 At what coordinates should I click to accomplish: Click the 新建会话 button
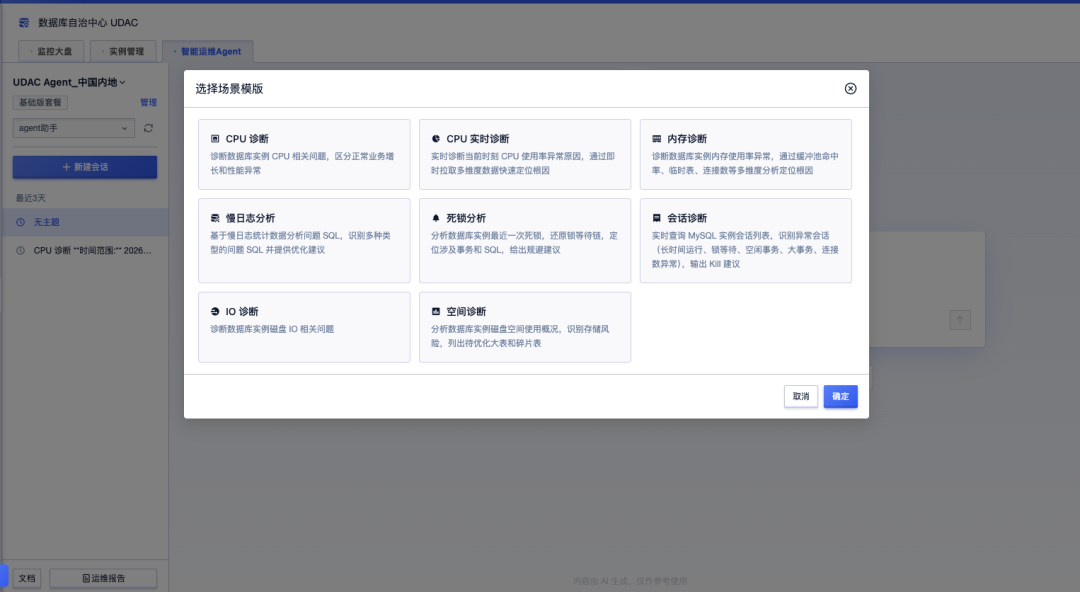tap(85, 167)
